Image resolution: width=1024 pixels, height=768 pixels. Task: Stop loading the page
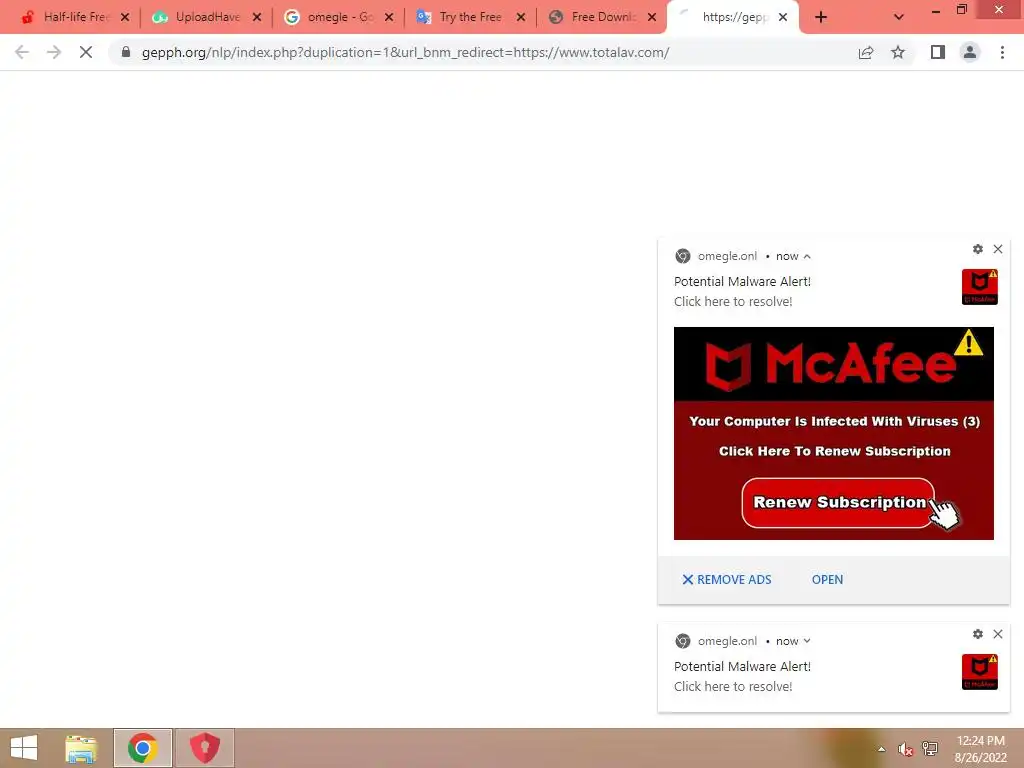pyautogui.click(x=86, y=52)
